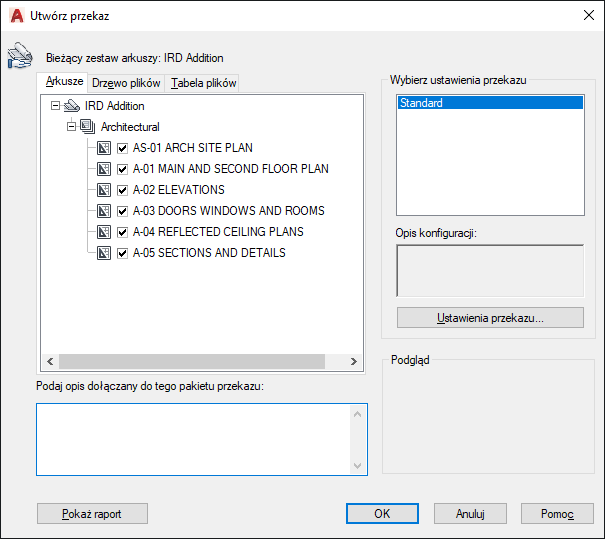Click the A-05 SECTIONS AND DETAILS sheet icon

[x=103, y=253]
